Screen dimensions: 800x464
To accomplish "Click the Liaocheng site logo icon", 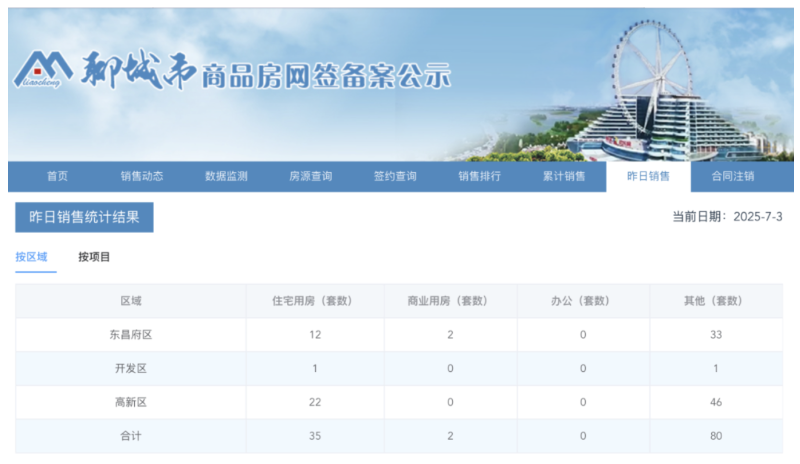I will click(x=43, y=69).
